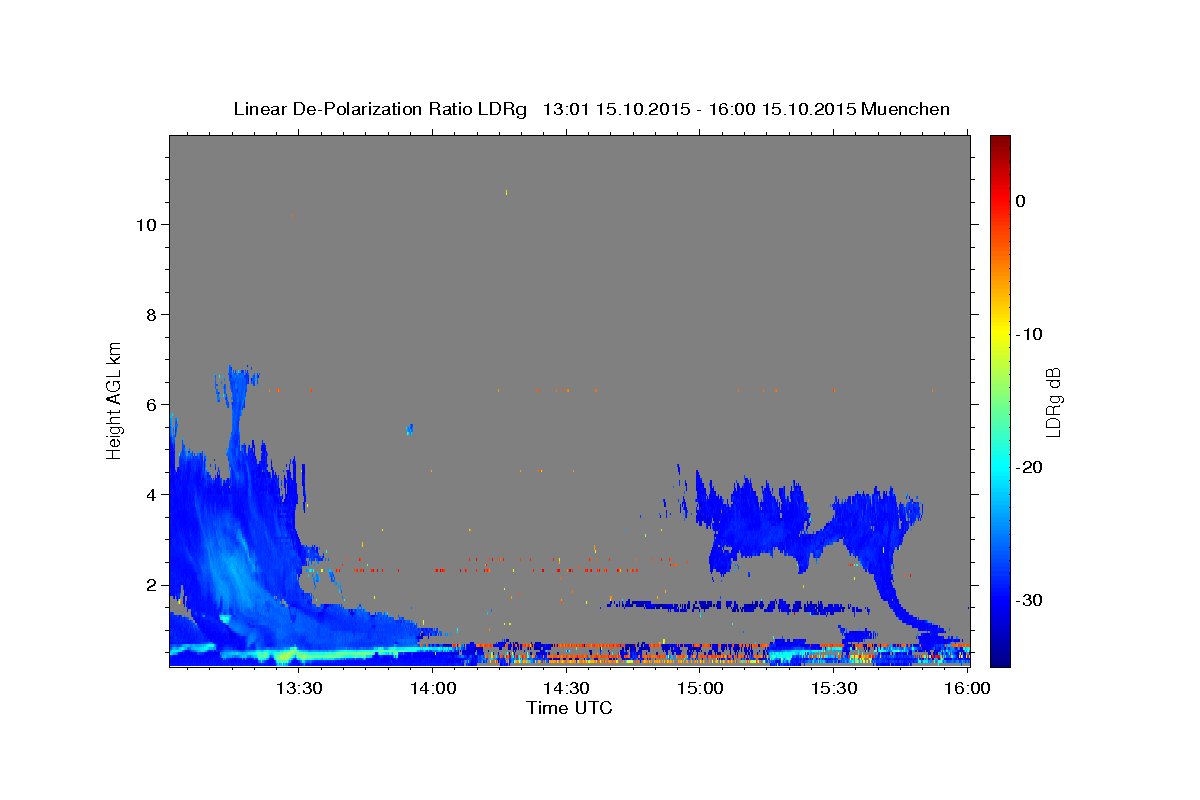Click the 15:00 time tick label
The height and width of the screenshot is (800, 1200).
click(700, 688)
